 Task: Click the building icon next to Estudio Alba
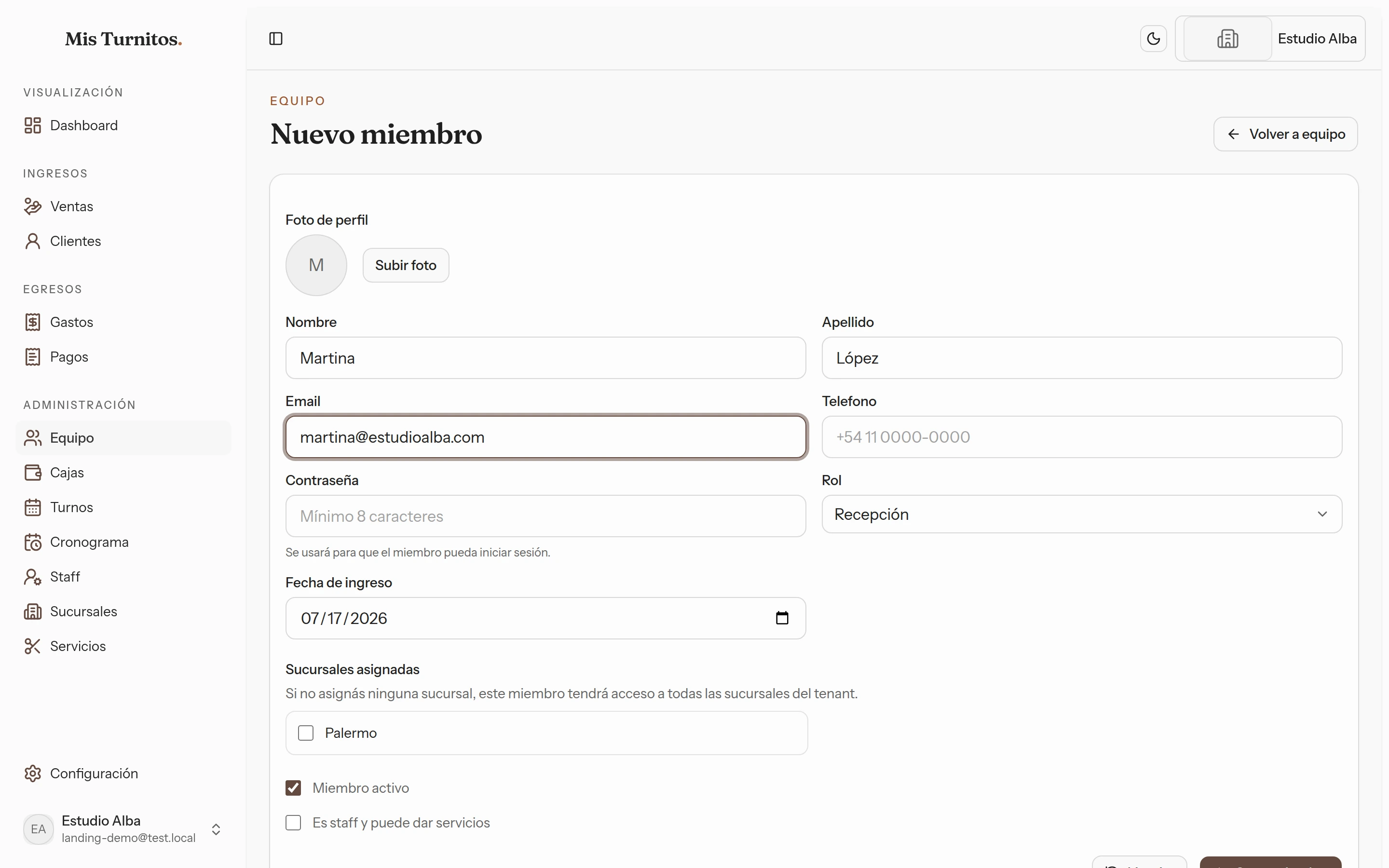pos(1227,39)
